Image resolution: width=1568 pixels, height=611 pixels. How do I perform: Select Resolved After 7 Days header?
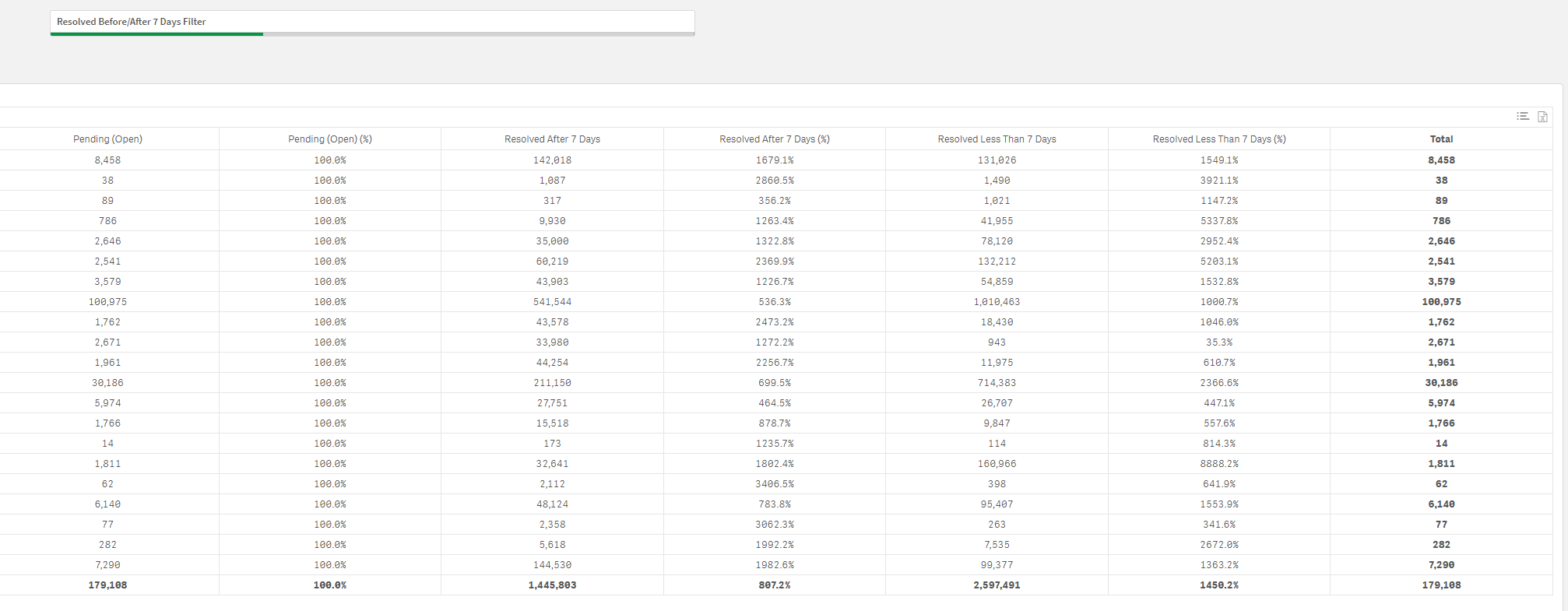click(x=552, y=139)
